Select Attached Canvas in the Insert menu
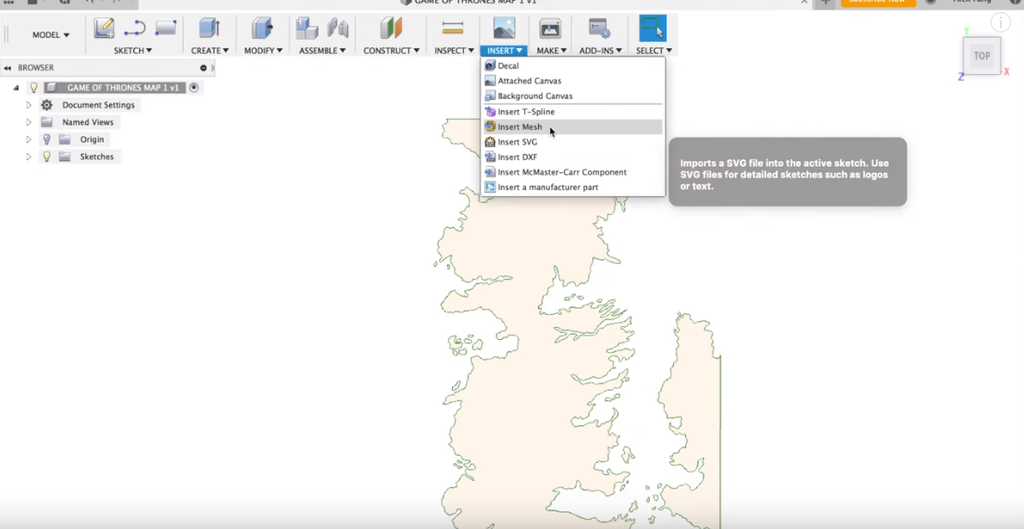 (x=529, y=81)
